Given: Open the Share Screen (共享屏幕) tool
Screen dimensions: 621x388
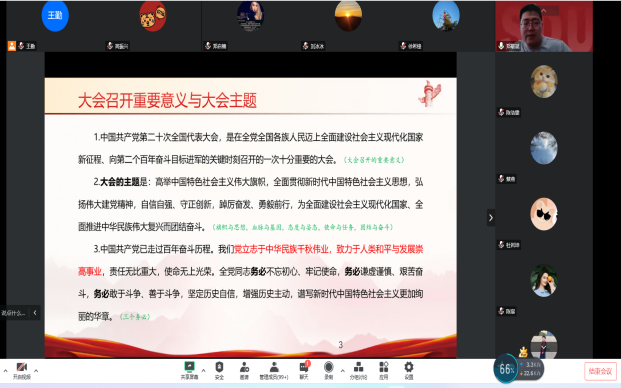Looking at the screenshot, I should pos(189,371).
